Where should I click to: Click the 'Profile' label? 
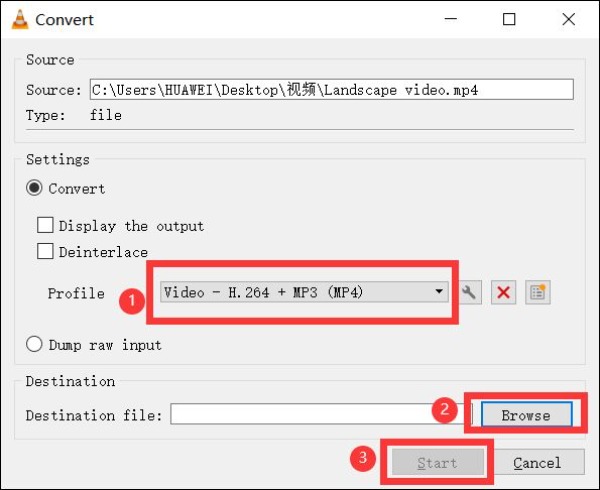point(76,293)
